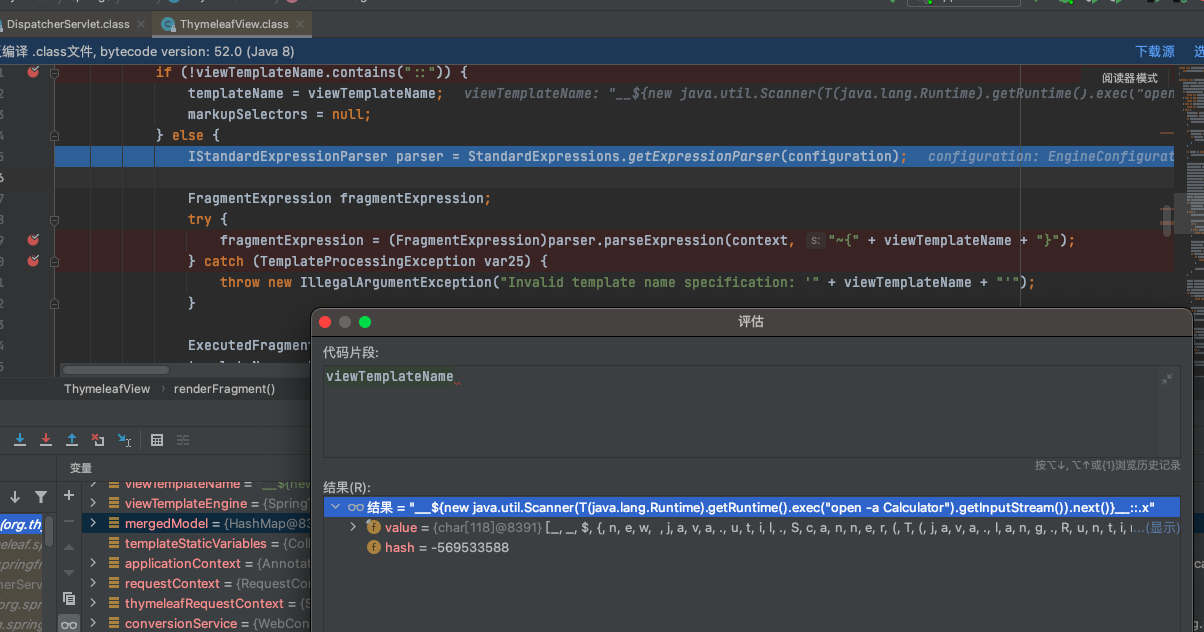Click the frames list vertical scrollbar
This screenshot has width=1204, height=632.
49,531
